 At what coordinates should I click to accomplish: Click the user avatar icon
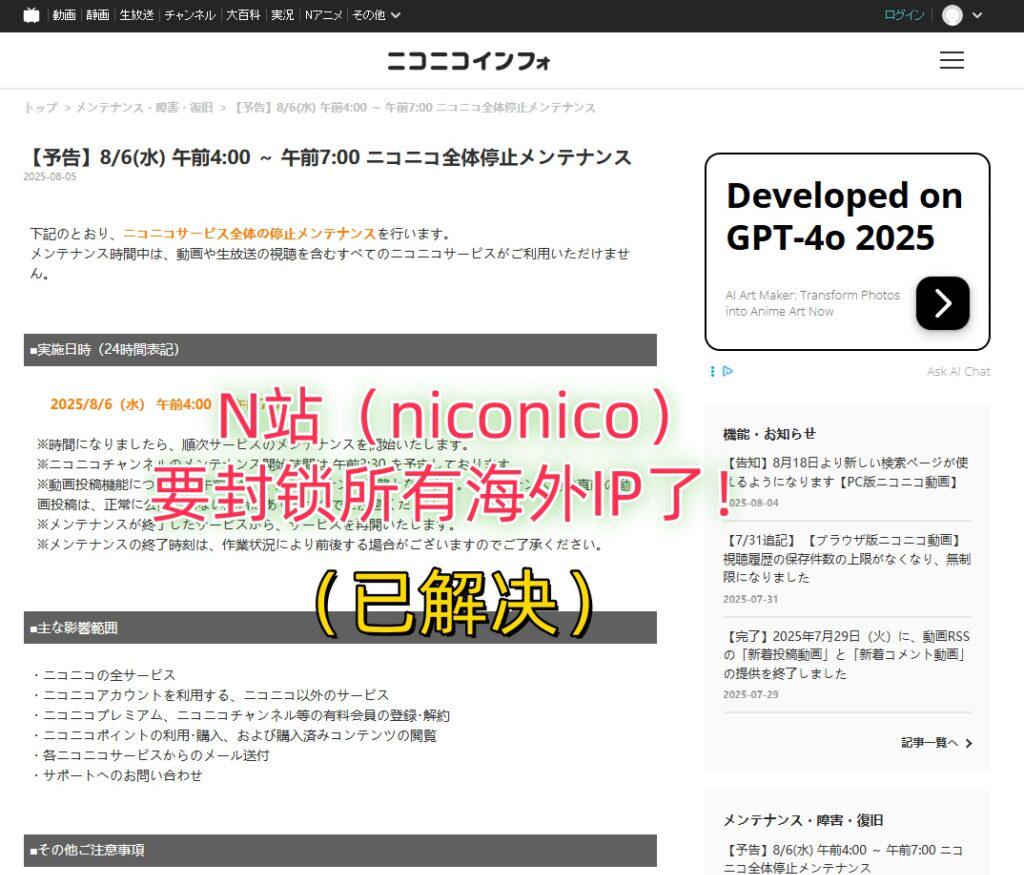(952, 15)
